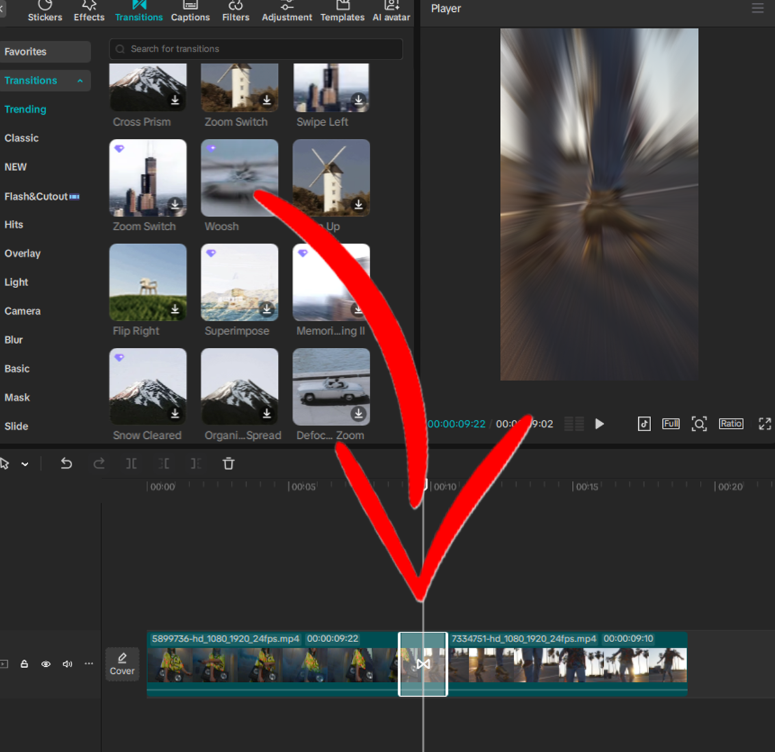Viewport: 775px width, 752px height.
Task: Select the Overlay category
Action: 22,254
